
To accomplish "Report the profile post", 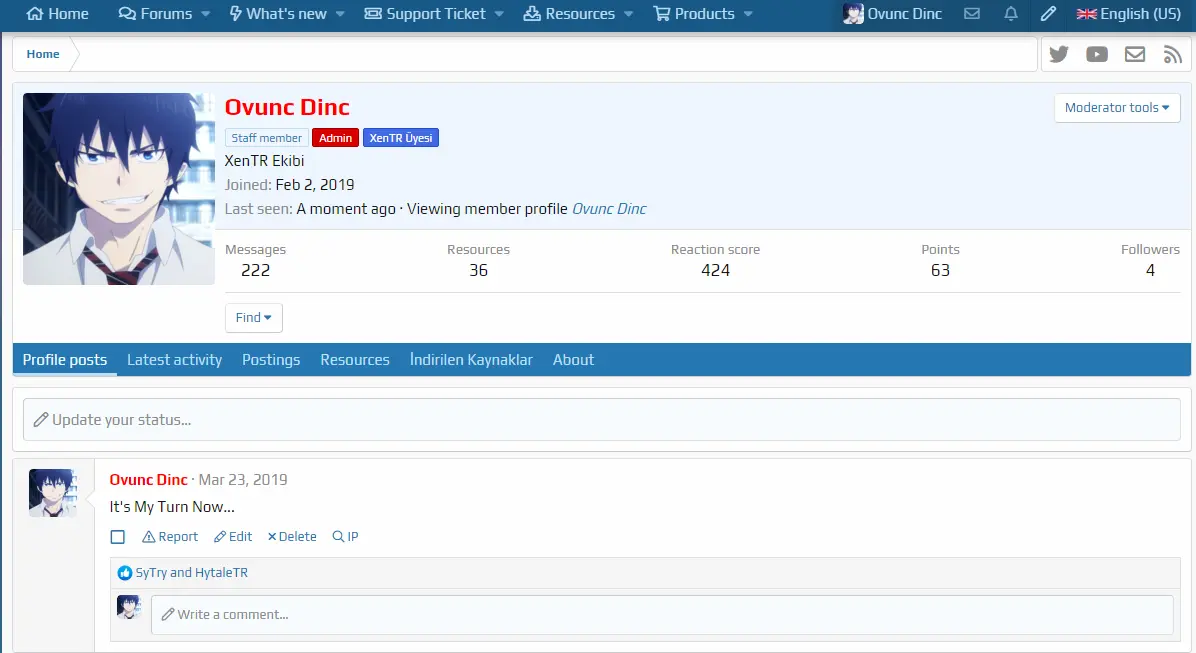I will [170, 537].
